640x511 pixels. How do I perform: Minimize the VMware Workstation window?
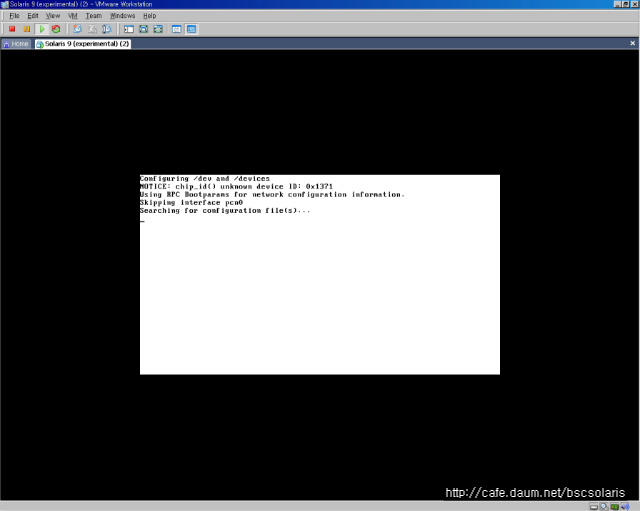[617, 4]
